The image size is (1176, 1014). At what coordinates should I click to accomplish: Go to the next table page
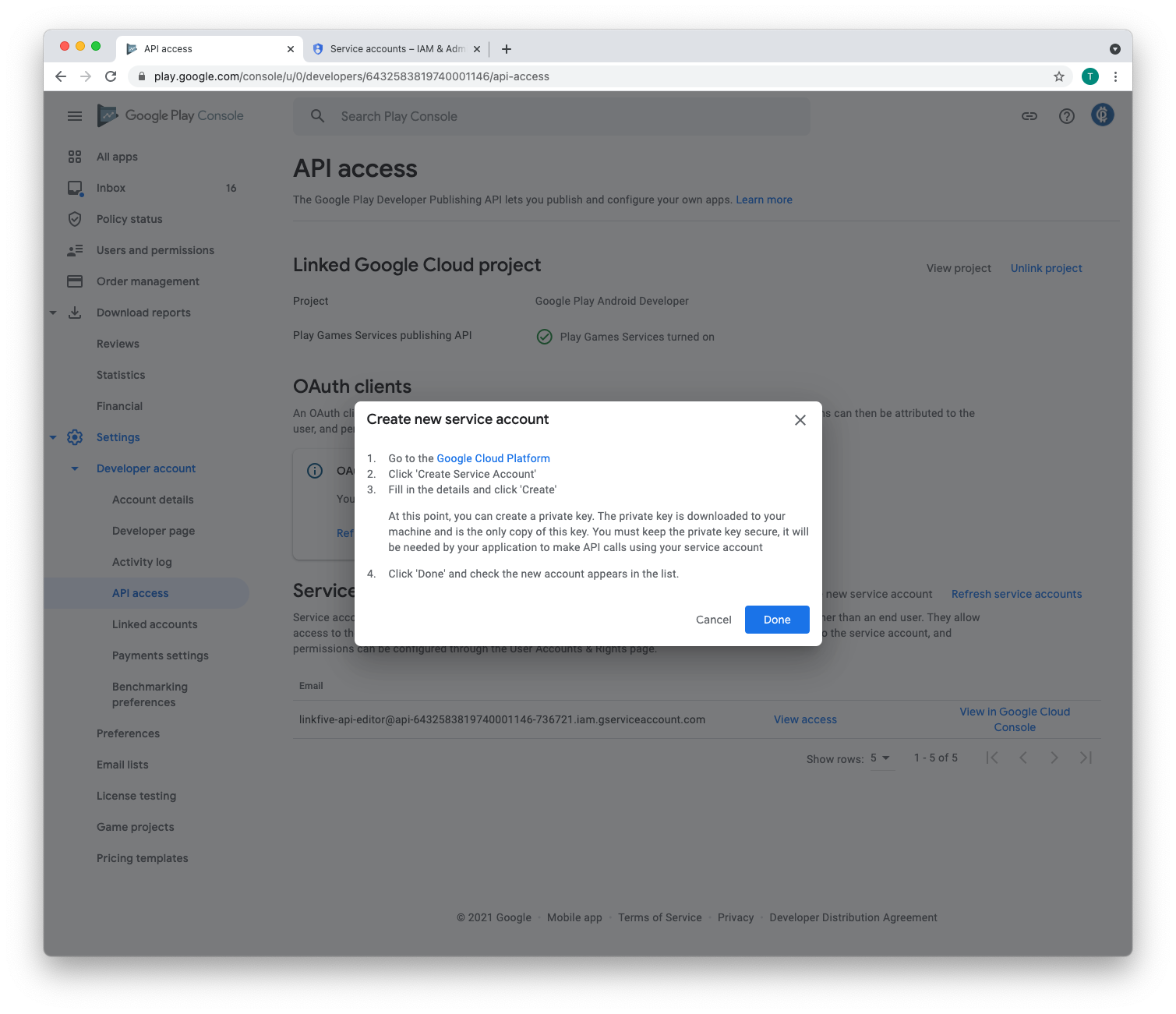[x=1054, y=758]
